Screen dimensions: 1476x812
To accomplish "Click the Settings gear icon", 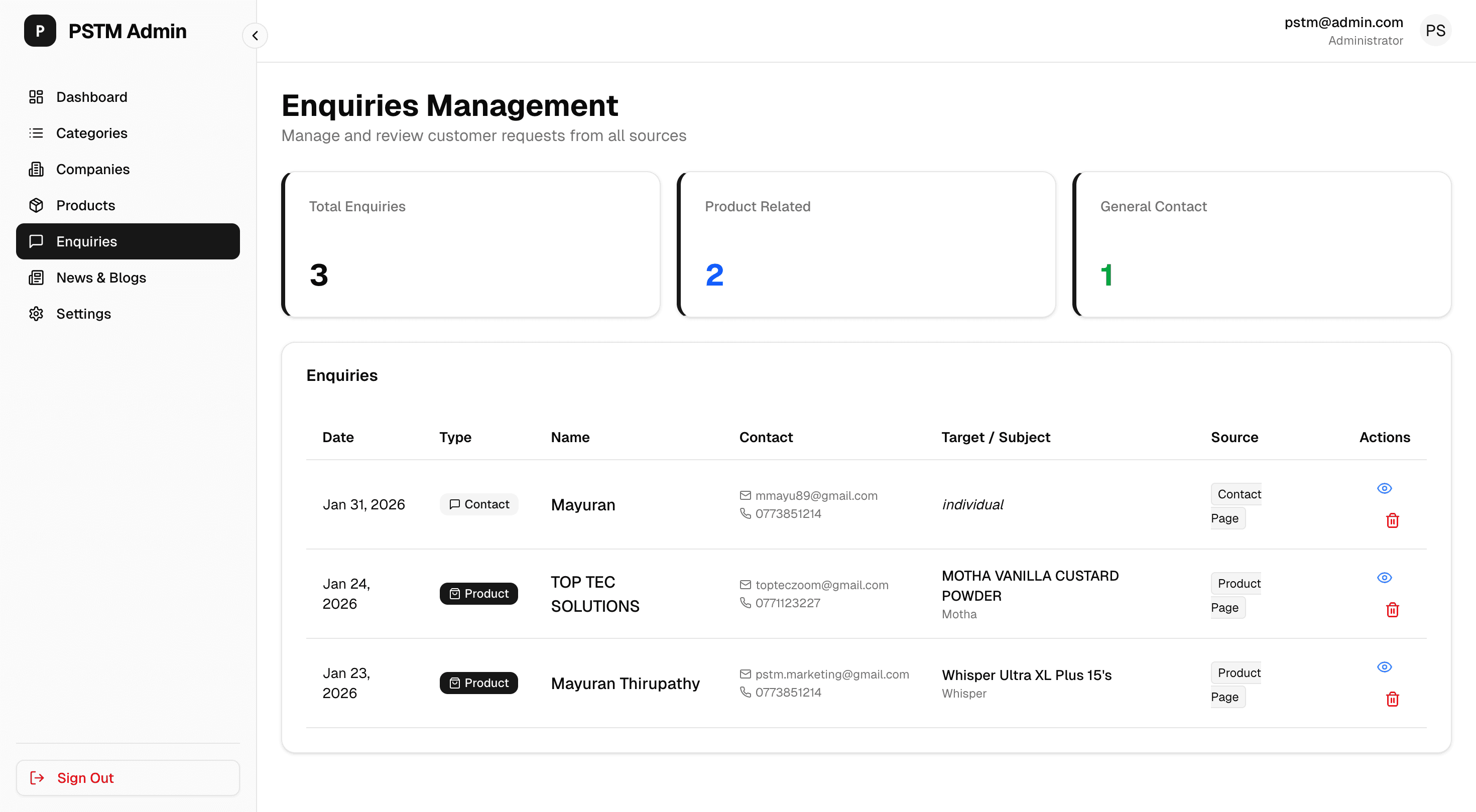I will click(36, 313).
